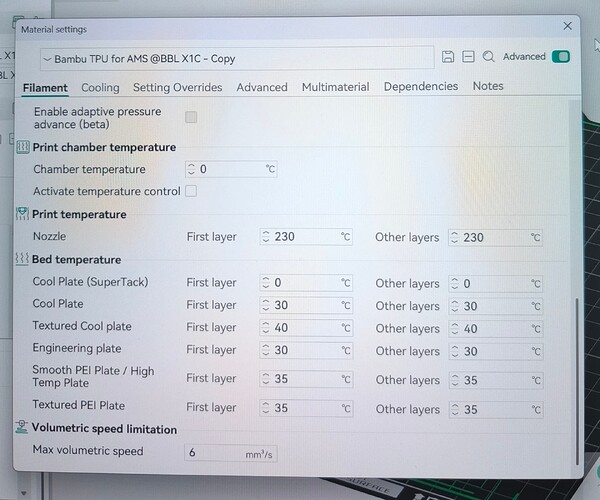Click the Bed temperature section icon

point(22,259)
